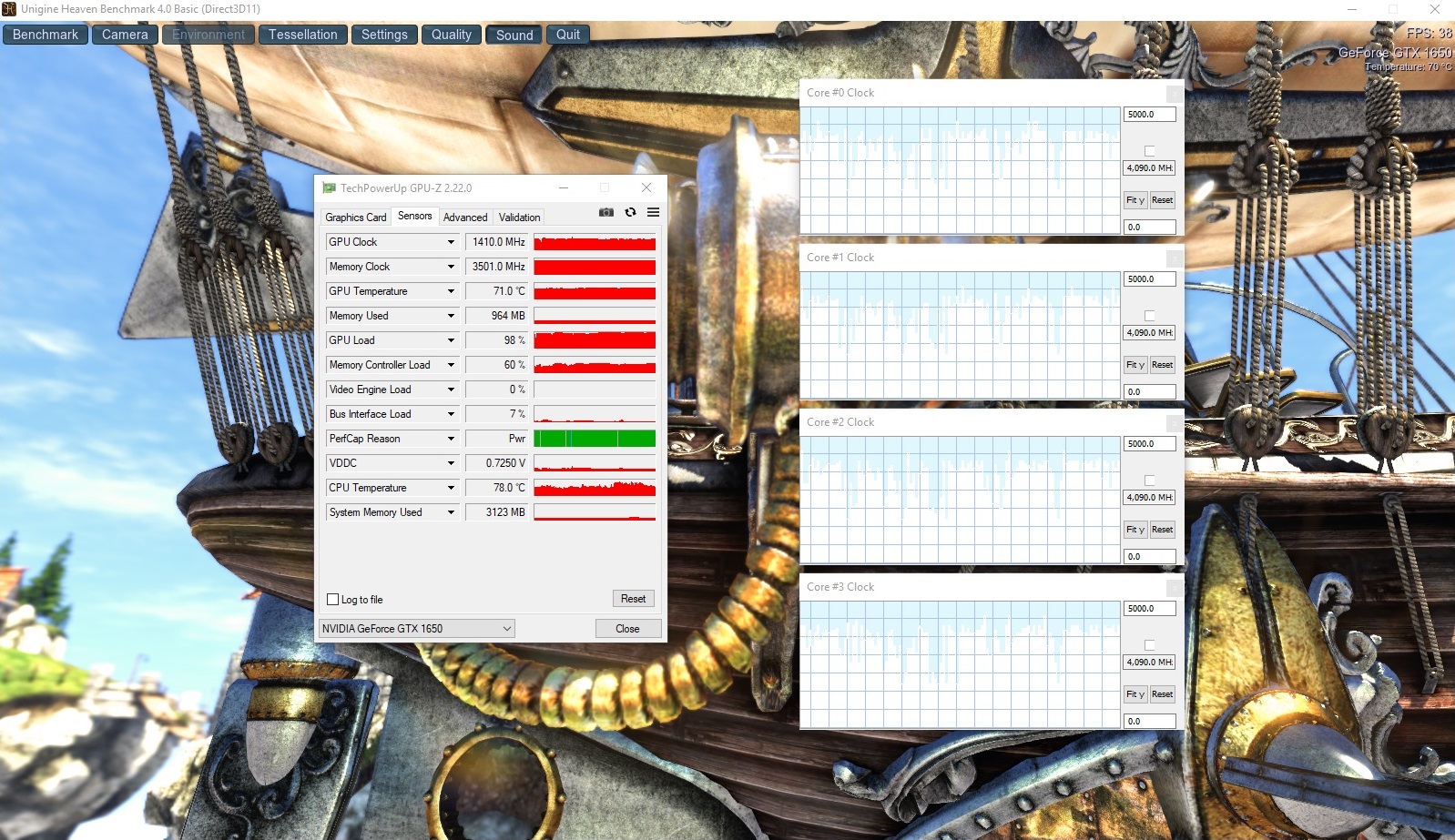The image size is (1455, 840).
Task: Expand the System Memory Used dropdown
Action: (451, 512)
